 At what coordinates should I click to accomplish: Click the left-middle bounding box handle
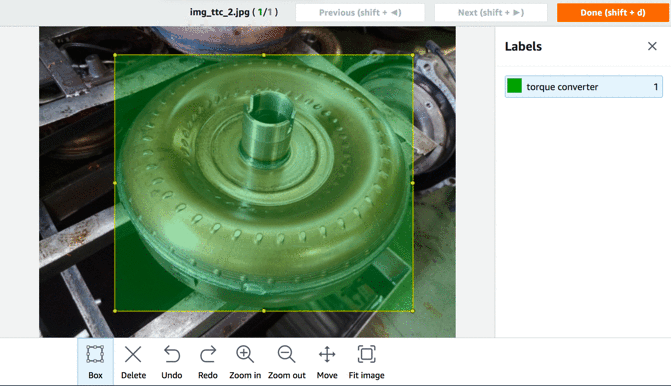115,183
